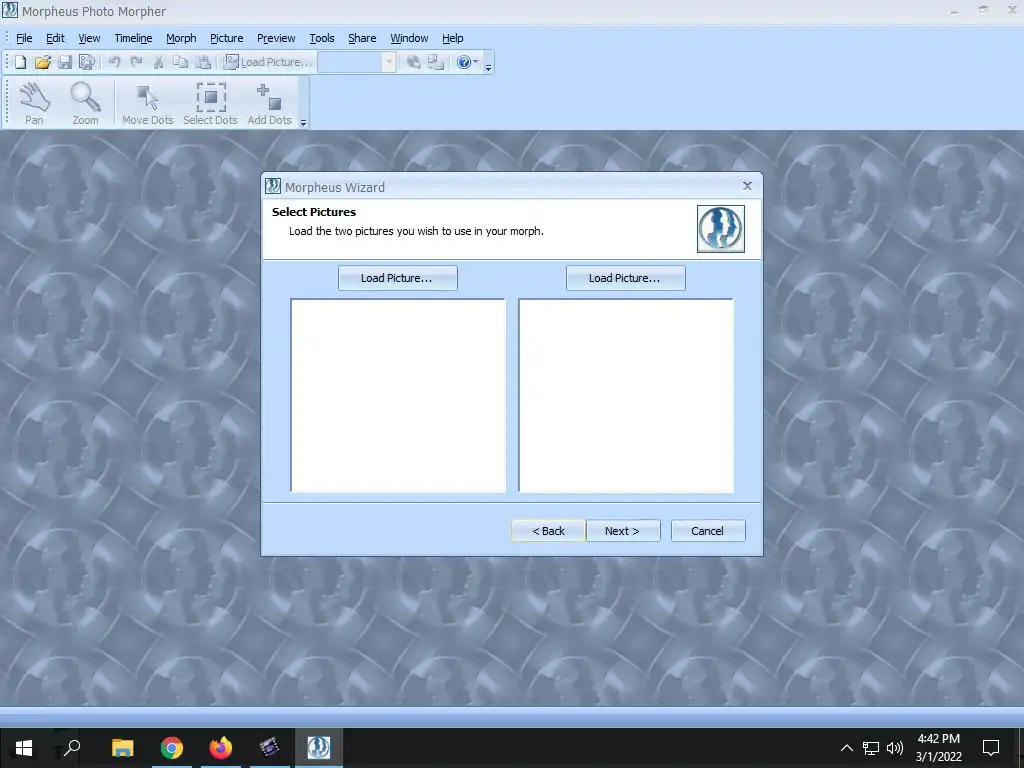Click the Morpheus taskbar icon

(x=319, y=748)
